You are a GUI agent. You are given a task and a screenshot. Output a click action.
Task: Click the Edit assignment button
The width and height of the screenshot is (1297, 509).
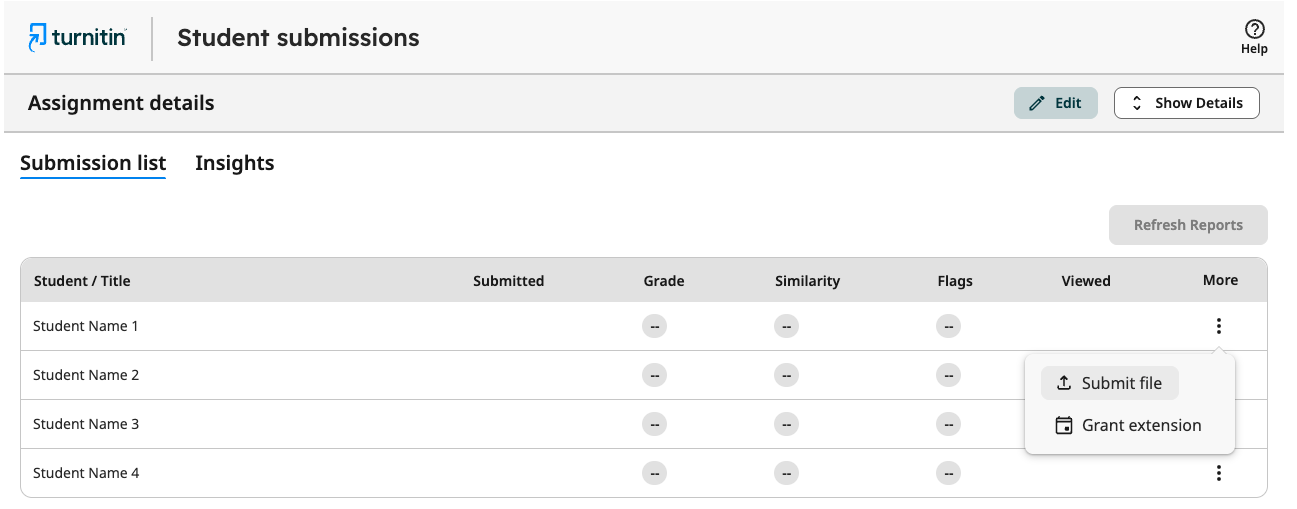click(1056, 103)
